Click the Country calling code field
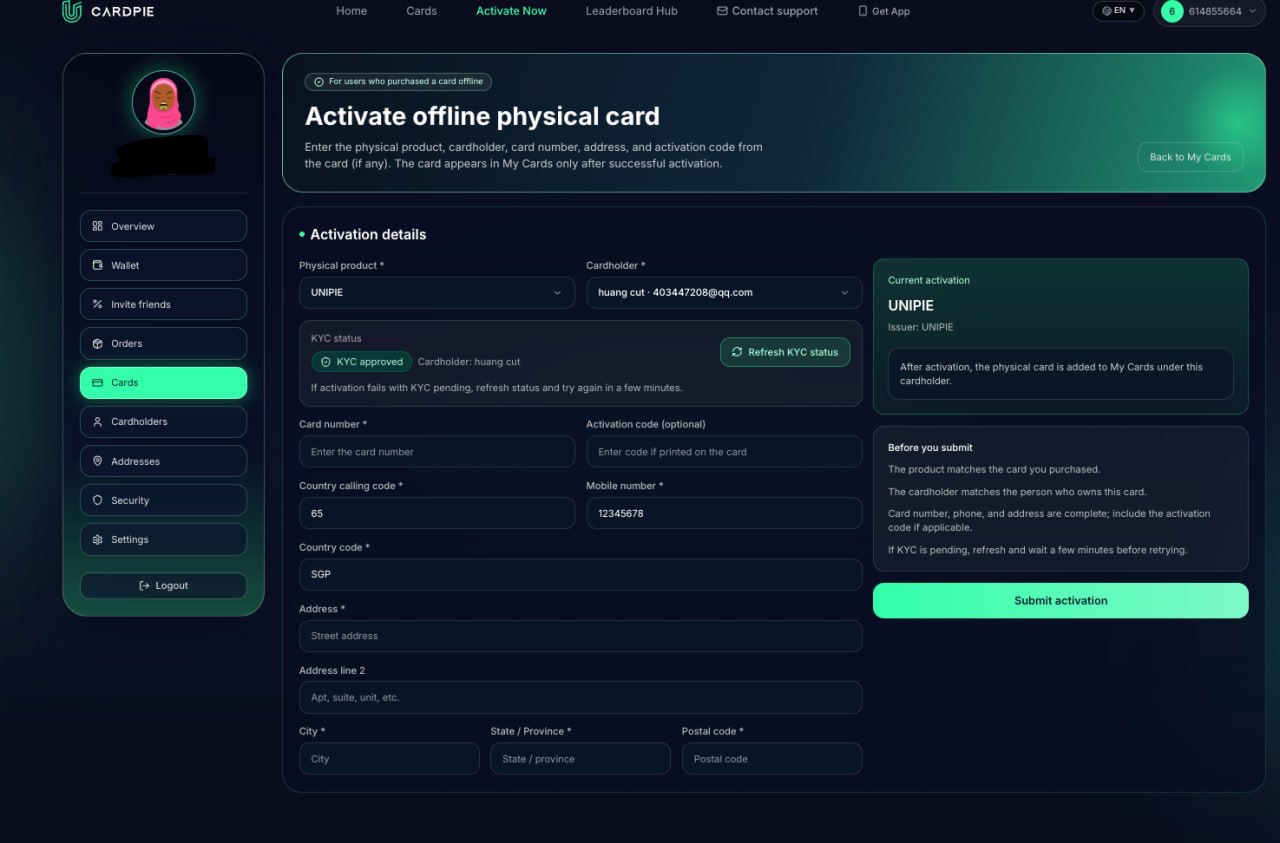This screenshot has height=843, width=1280. pyautogui.click(x=436, y=513)
